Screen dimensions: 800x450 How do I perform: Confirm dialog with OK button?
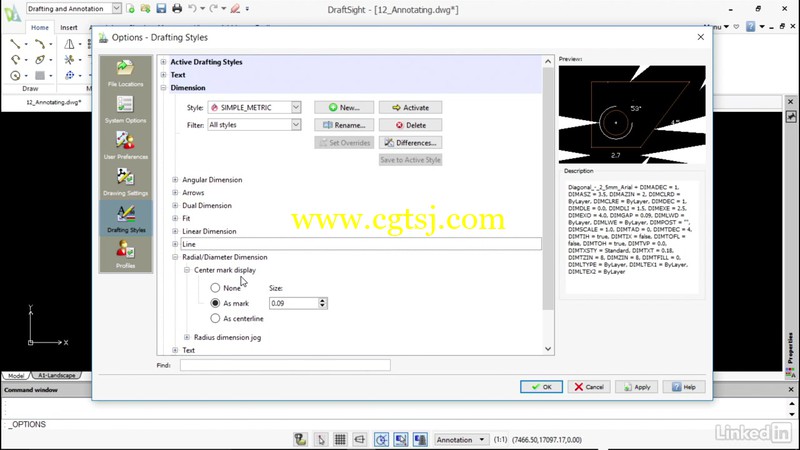pos(541,387)
